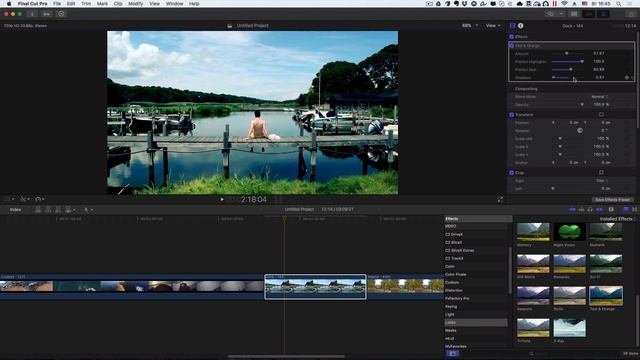Click the Transform on-screen controls icon
640x360 pixels.
[601, 115]
